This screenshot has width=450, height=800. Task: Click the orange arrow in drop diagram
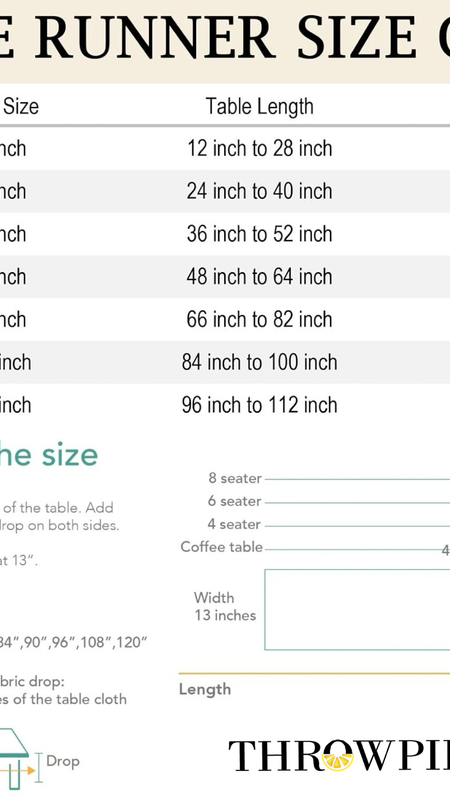click(18, 770)
